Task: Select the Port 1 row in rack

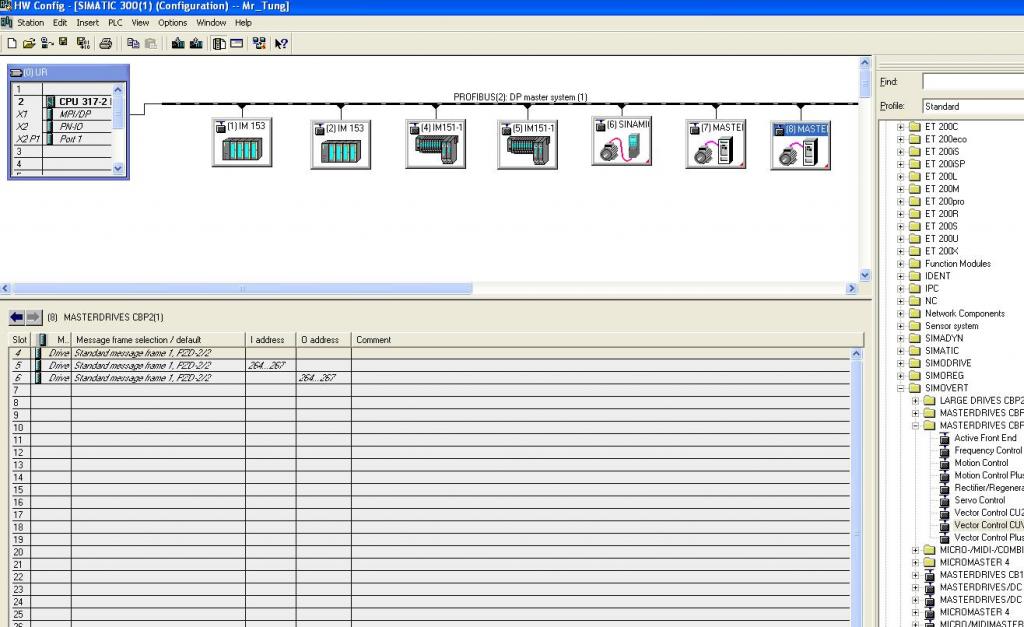Action: click(62, 138)
